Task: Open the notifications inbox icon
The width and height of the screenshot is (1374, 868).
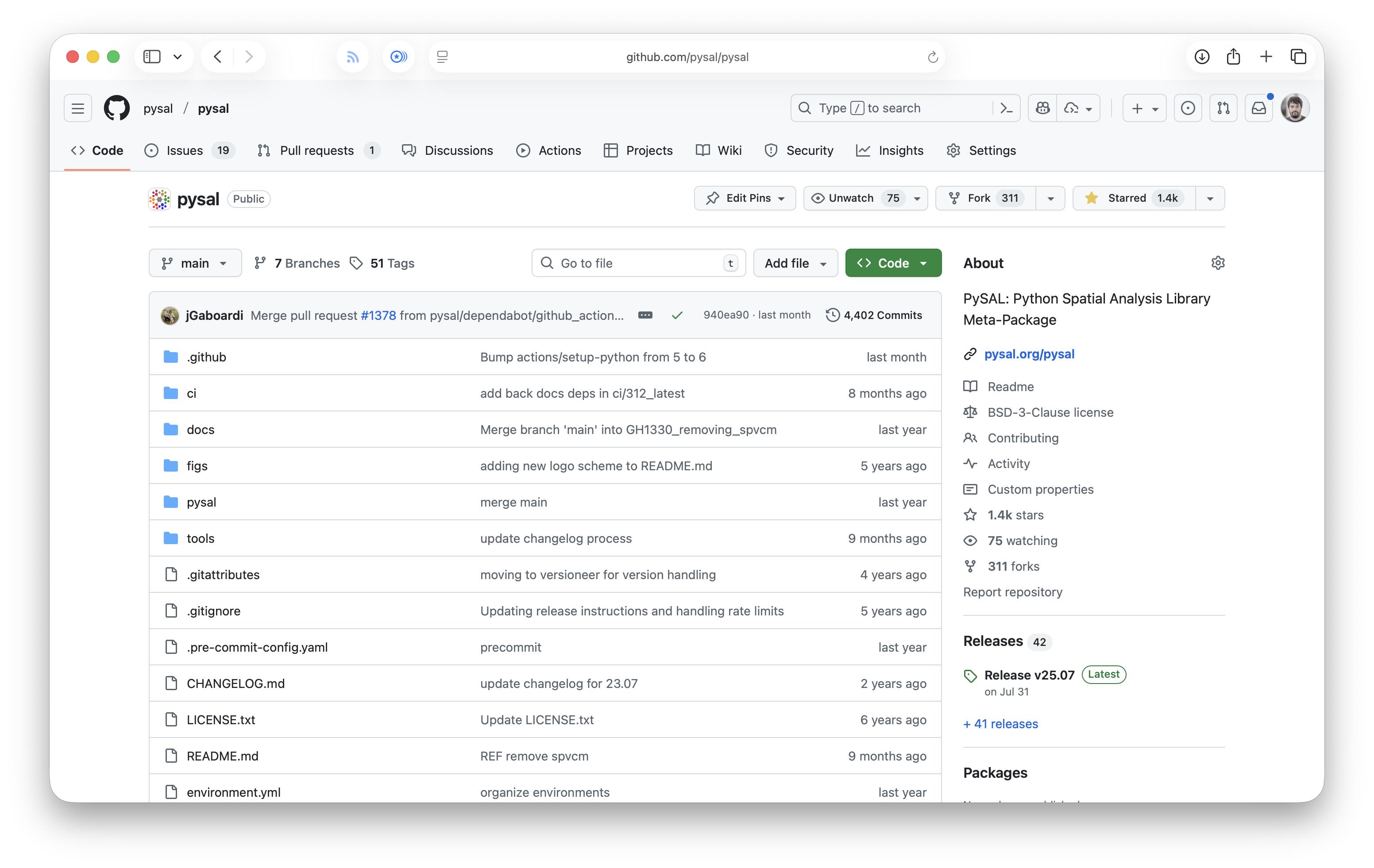Action: pyautogui.click(x=1259, y=108)
